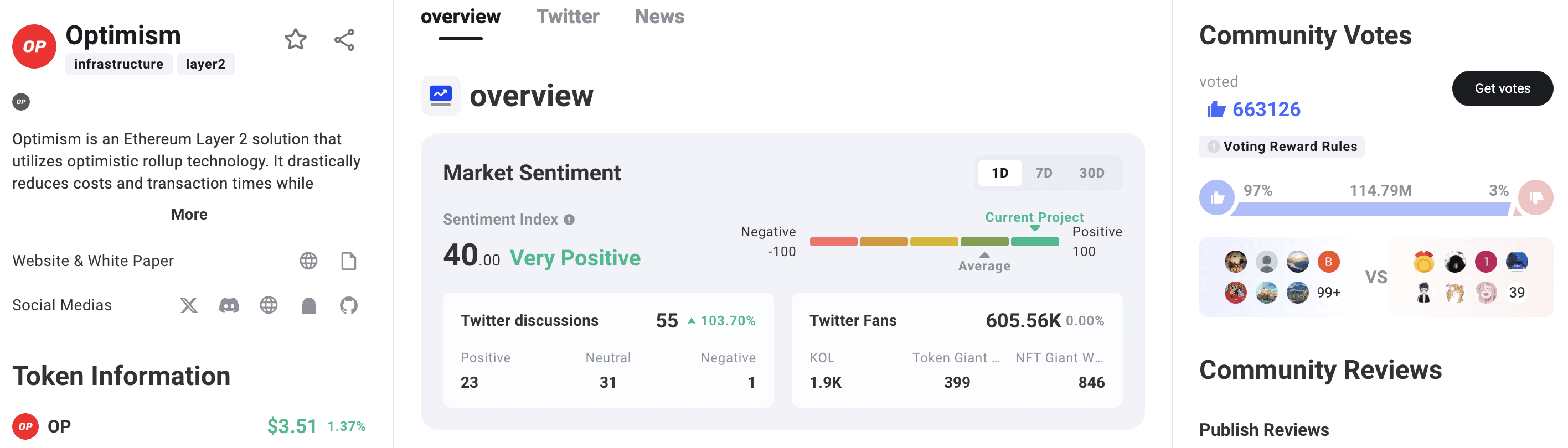Favorite Optimism with the star icon
Image resolution: width=1568 pixels, height=448 pixels.
[295, 39]
